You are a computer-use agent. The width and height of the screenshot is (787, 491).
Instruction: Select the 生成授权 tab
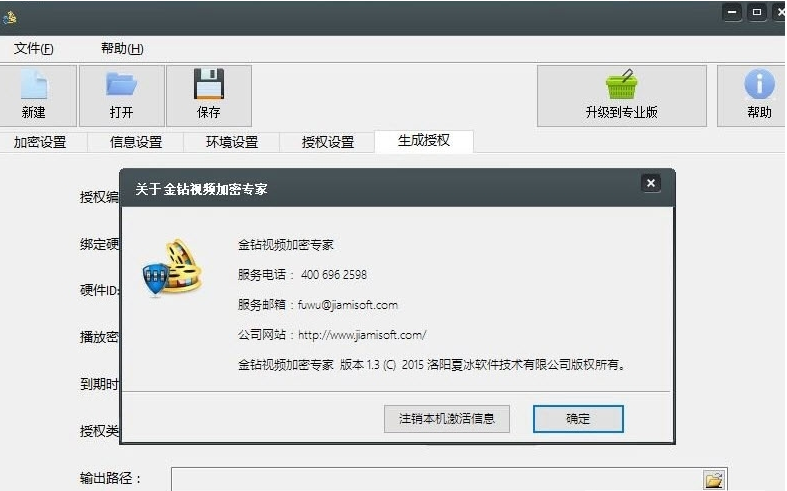coord(424,141)
